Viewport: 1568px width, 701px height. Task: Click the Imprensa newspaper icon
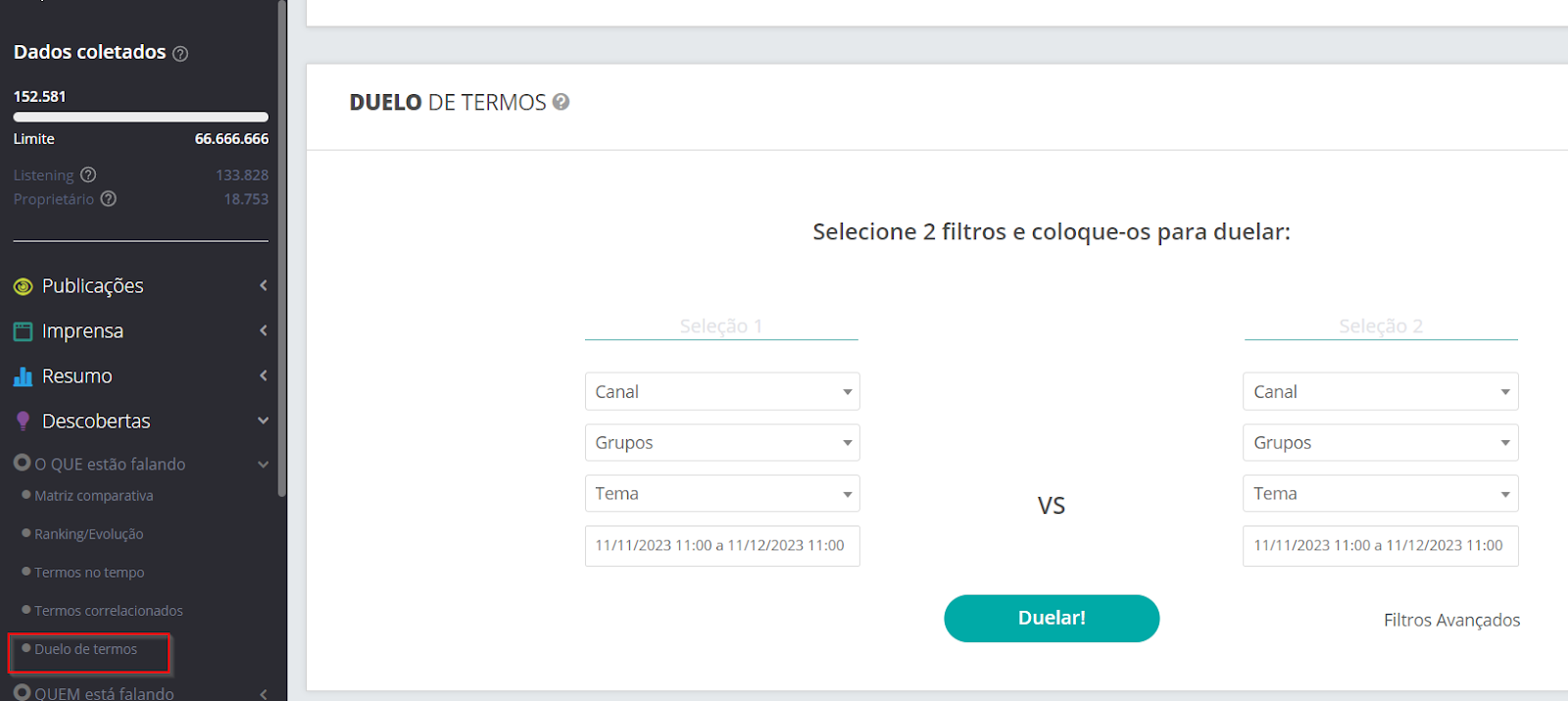coord(24,331)
